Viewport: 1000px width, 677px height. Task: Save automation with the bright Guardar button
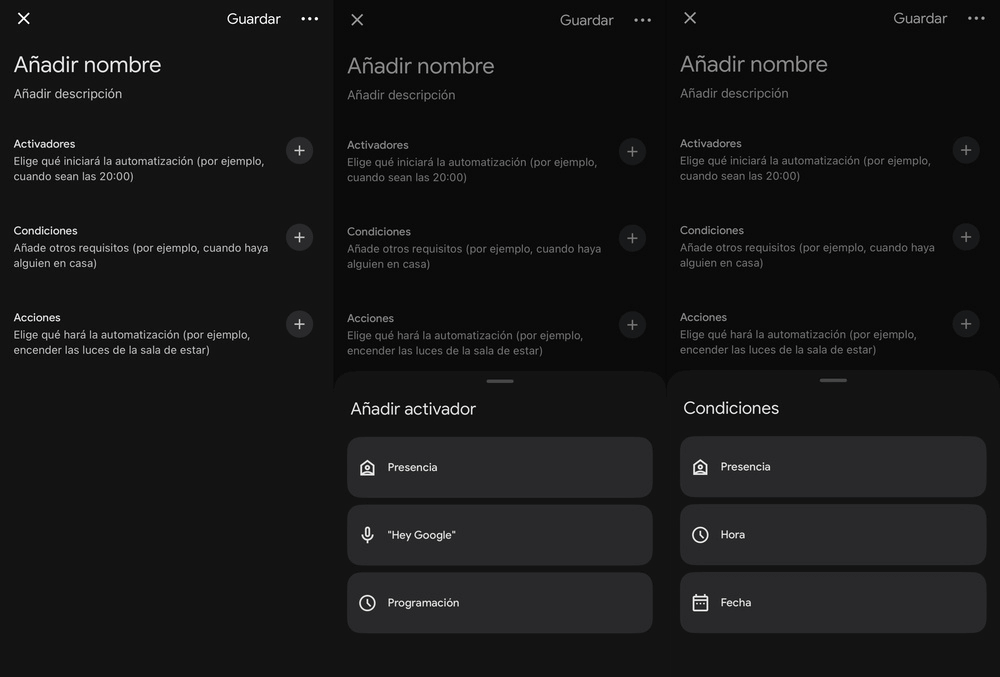pyautogui.click(x=254, y=18)
